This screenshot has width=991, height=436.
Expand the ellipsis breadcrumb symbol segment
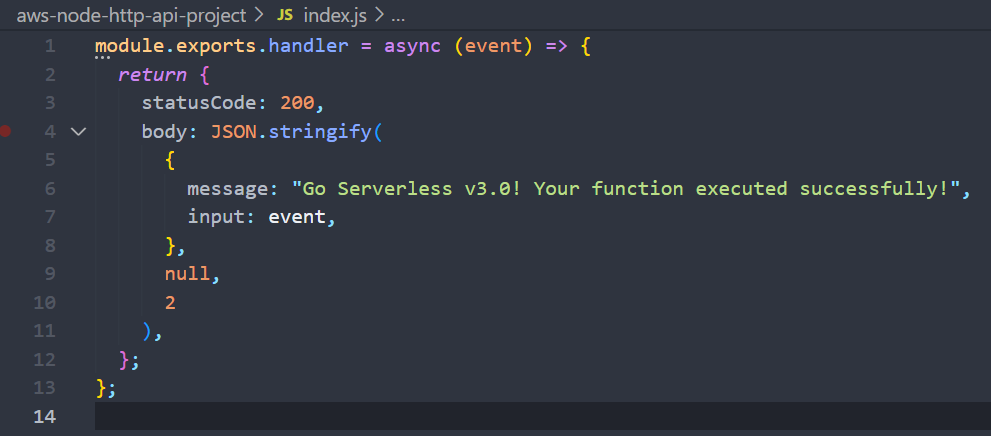[x=398, y=17]
